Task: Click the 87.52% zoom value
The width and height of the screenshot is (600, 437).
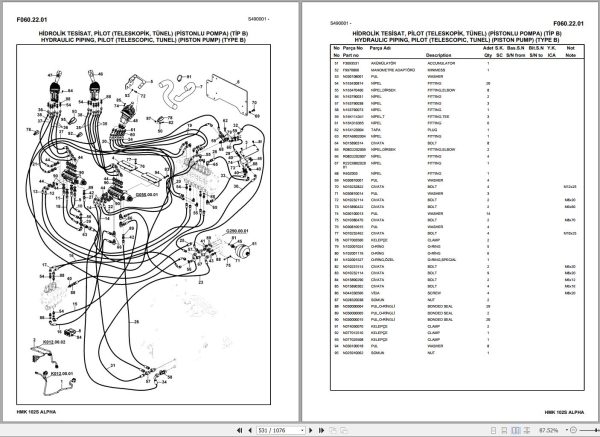Action: [x=549, y=430]
